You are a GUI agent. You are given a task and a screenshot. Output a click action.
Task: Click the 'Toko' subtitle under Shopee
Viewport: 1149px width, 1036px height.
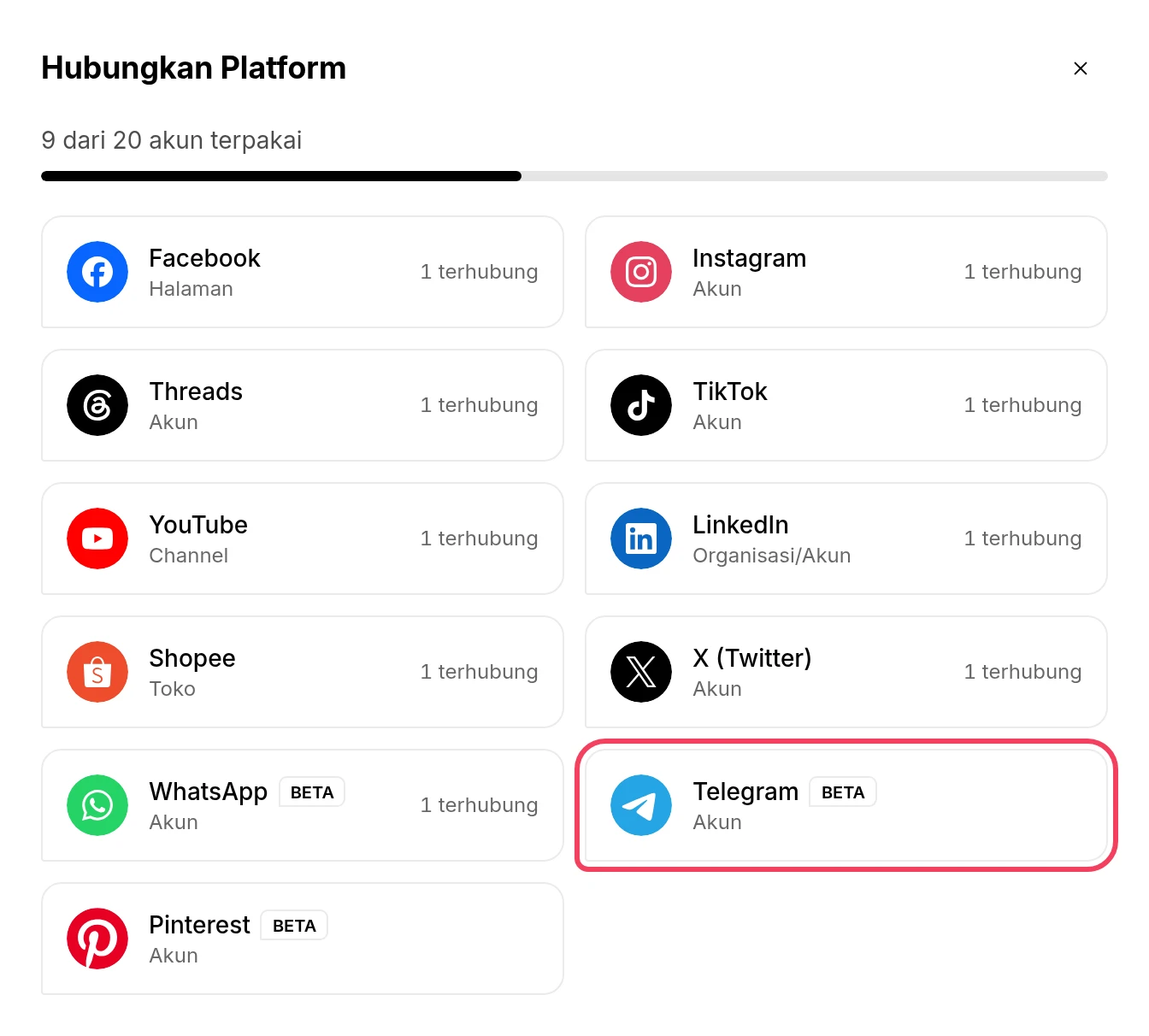[172, 689]
